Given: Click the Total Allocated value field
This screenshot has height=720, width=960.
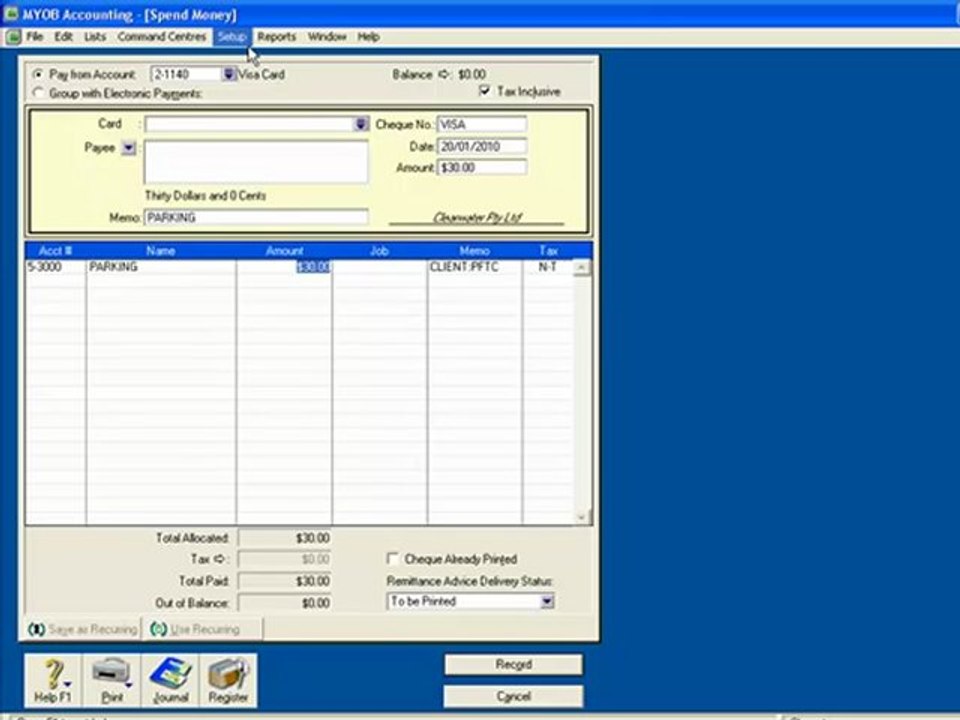Looking at the screenshot, I should point(285,538).
